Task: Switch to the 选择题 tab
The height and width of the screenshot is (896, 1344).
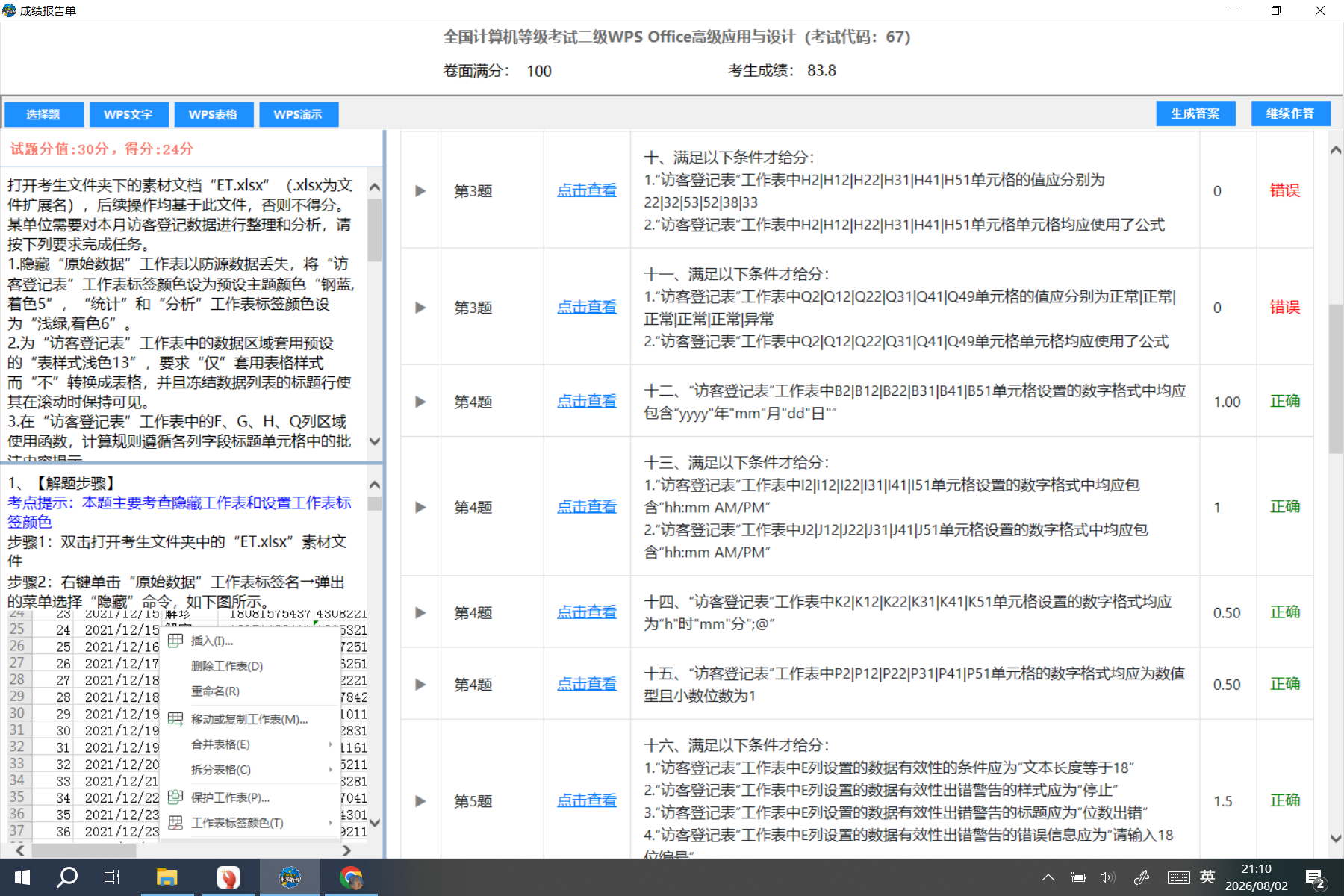Action: 43,114
